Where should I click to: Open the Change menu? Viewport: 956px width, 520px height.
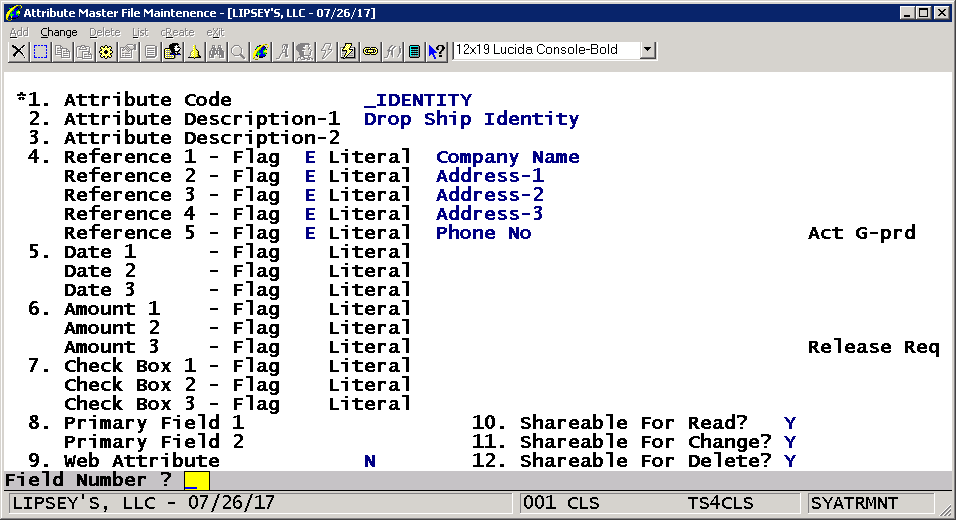[59, 32]
